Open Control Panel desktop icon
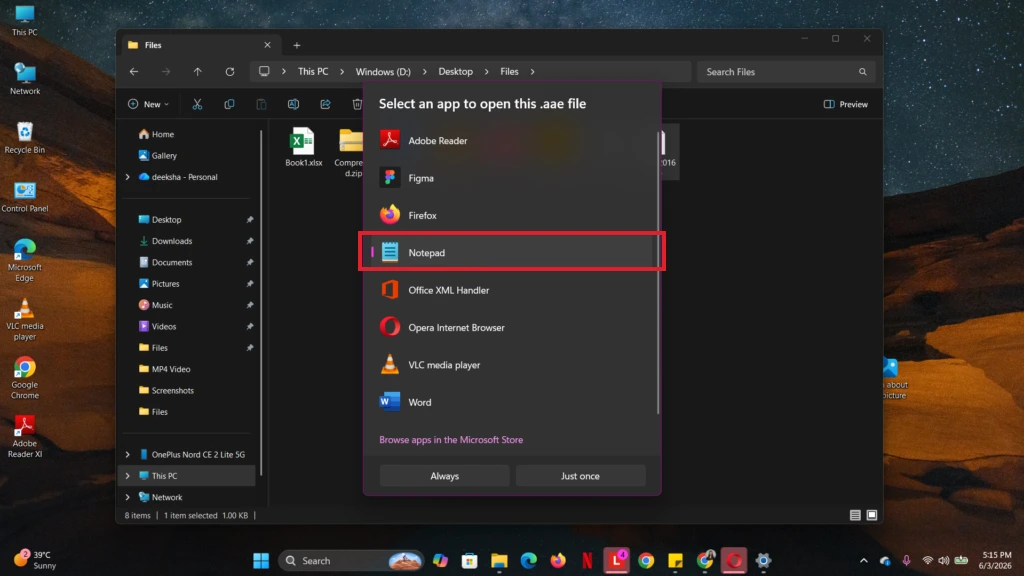Viewport: 1024px width, 576px height. (x=25, y=197)
